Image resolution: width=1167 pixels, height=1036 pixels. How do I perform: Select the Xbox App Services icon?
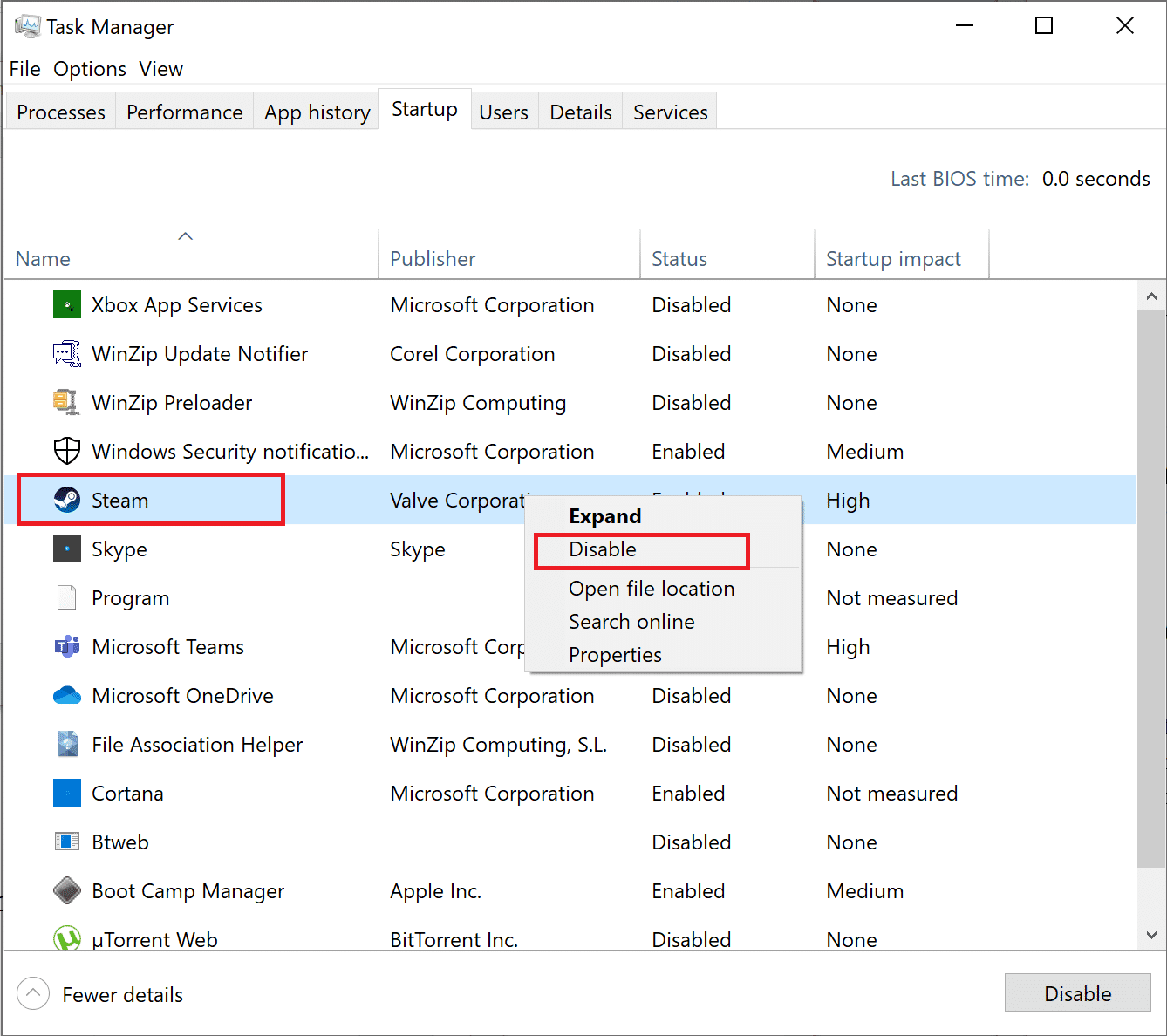[x=67, y=304]
